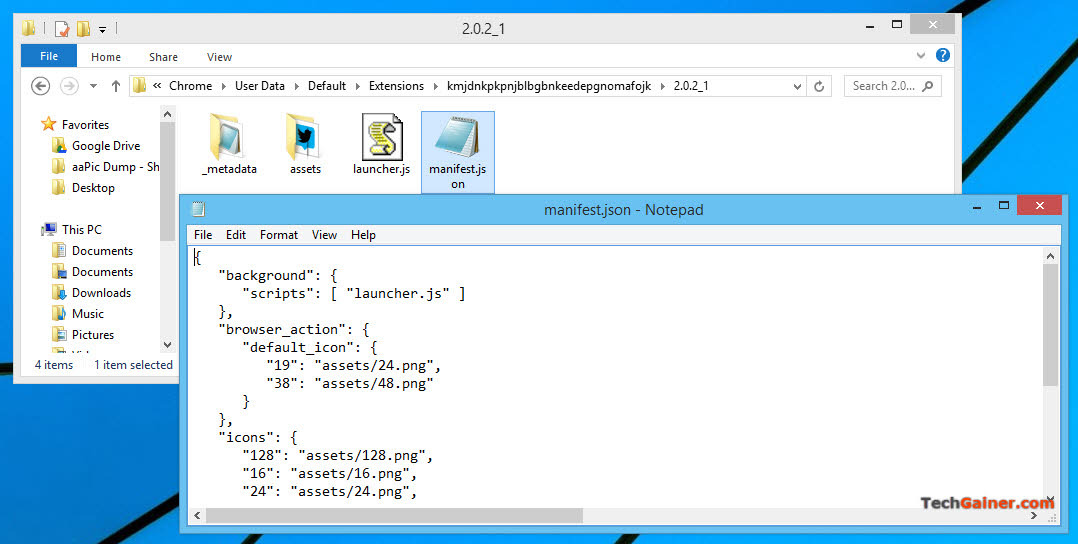The height and width of the screenshot is (544, 1078).
Task: Click the This PC computer icon
Action: (49, 230)
